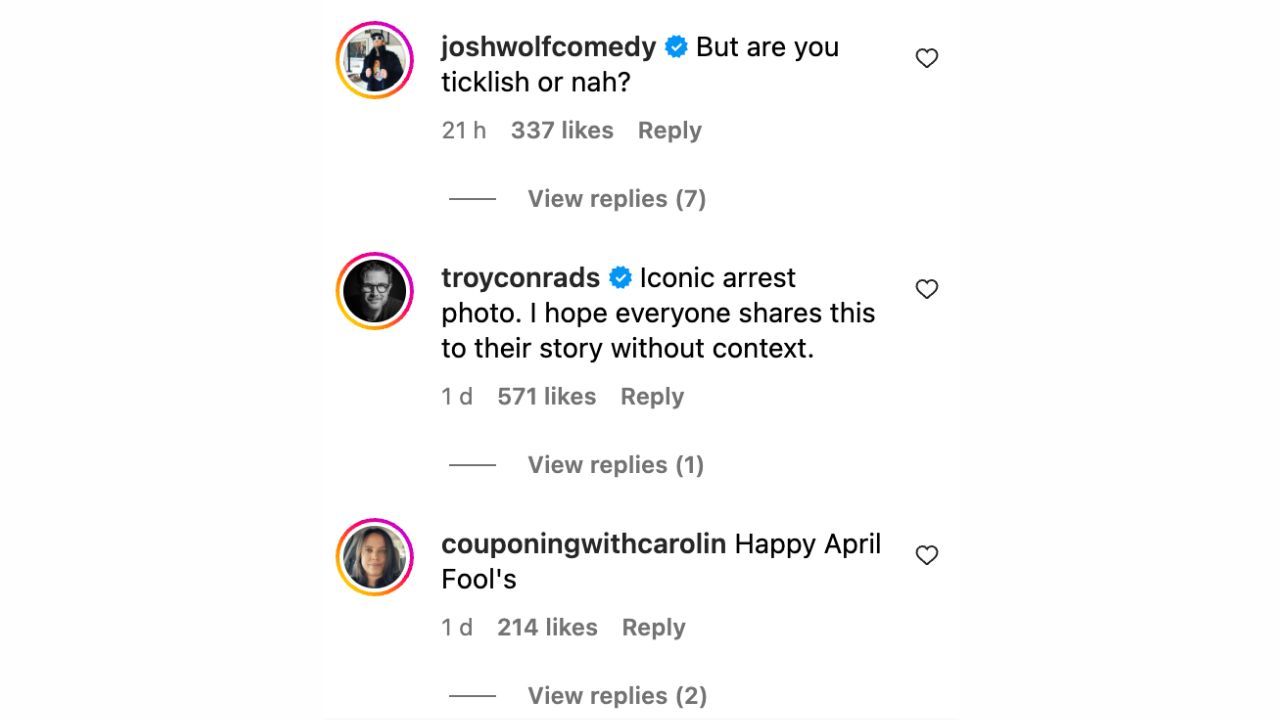Open joshwolfcomedy profile picture
This screenshot has width=1280, height=720.
click(375, 60)
